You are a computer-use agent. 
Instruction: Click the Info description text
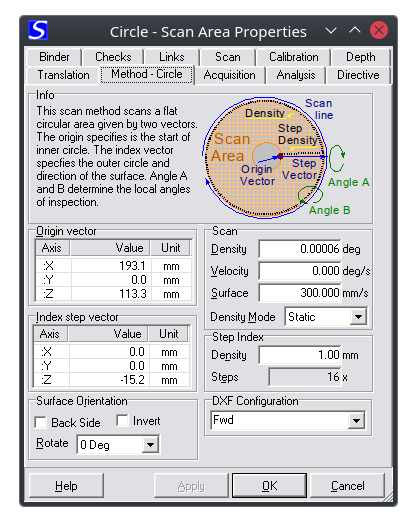click(x=117, y=156)
